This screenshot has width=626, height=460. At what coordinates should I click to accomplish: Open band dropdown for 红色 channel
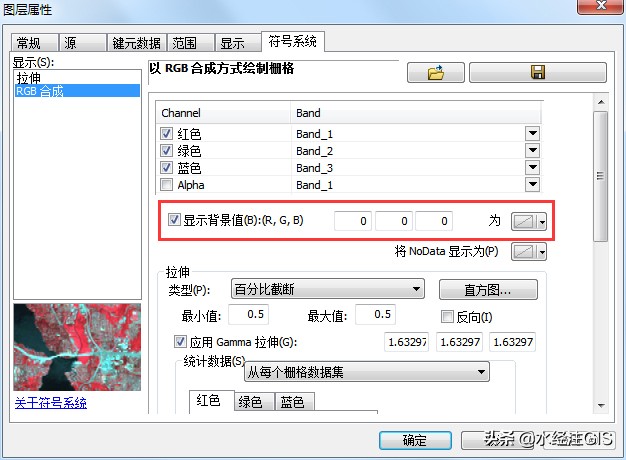pos(533,133)
